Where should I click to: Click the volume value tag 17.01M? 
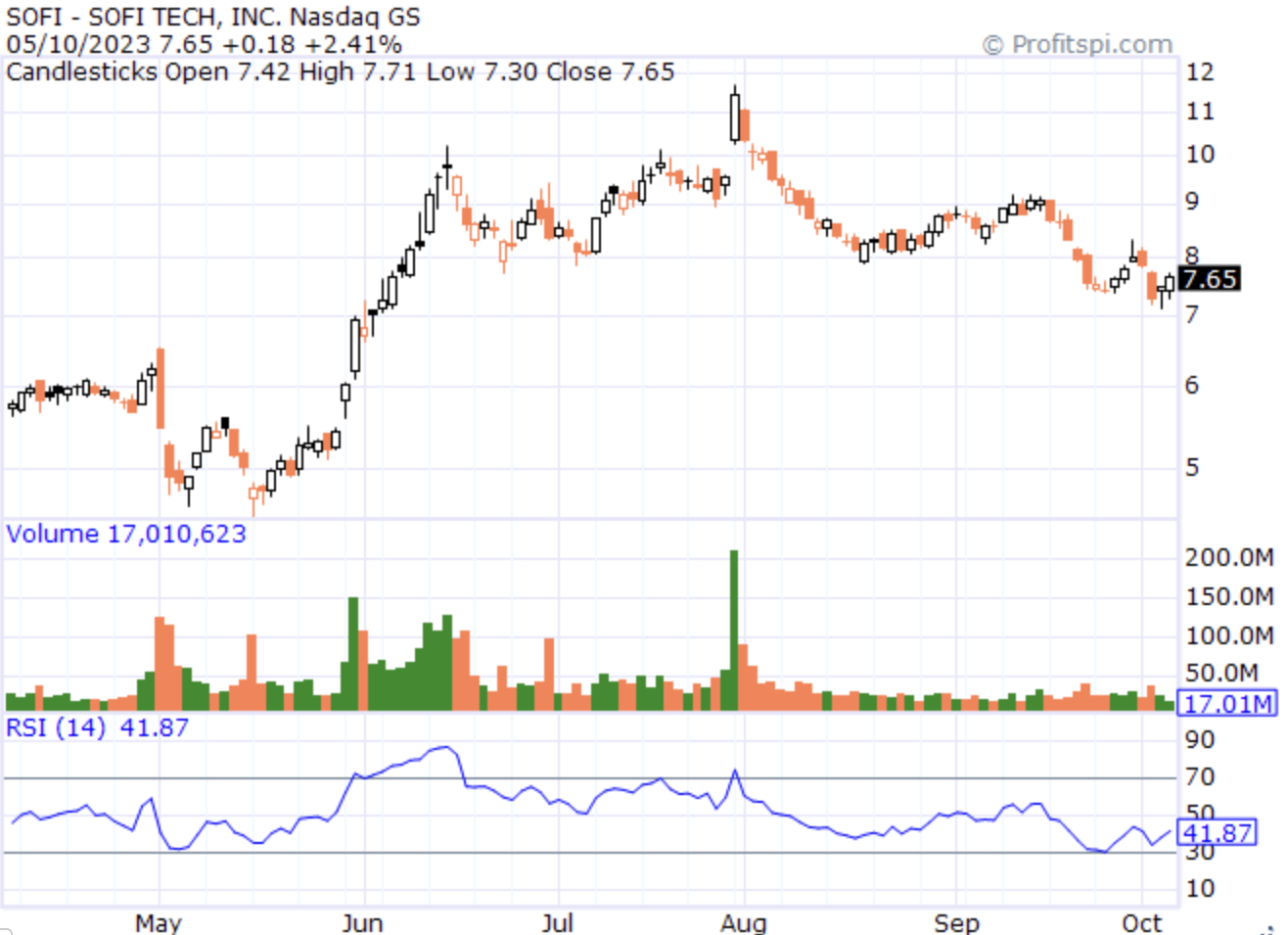pos(1228,703)
